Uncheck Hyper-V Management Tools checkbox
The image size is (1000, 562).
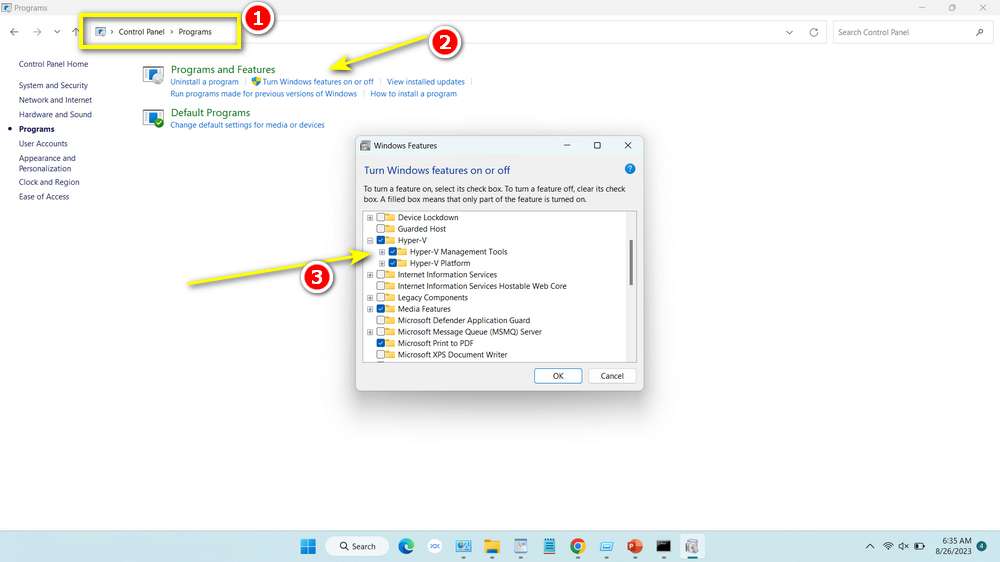[x=393, y=252]
